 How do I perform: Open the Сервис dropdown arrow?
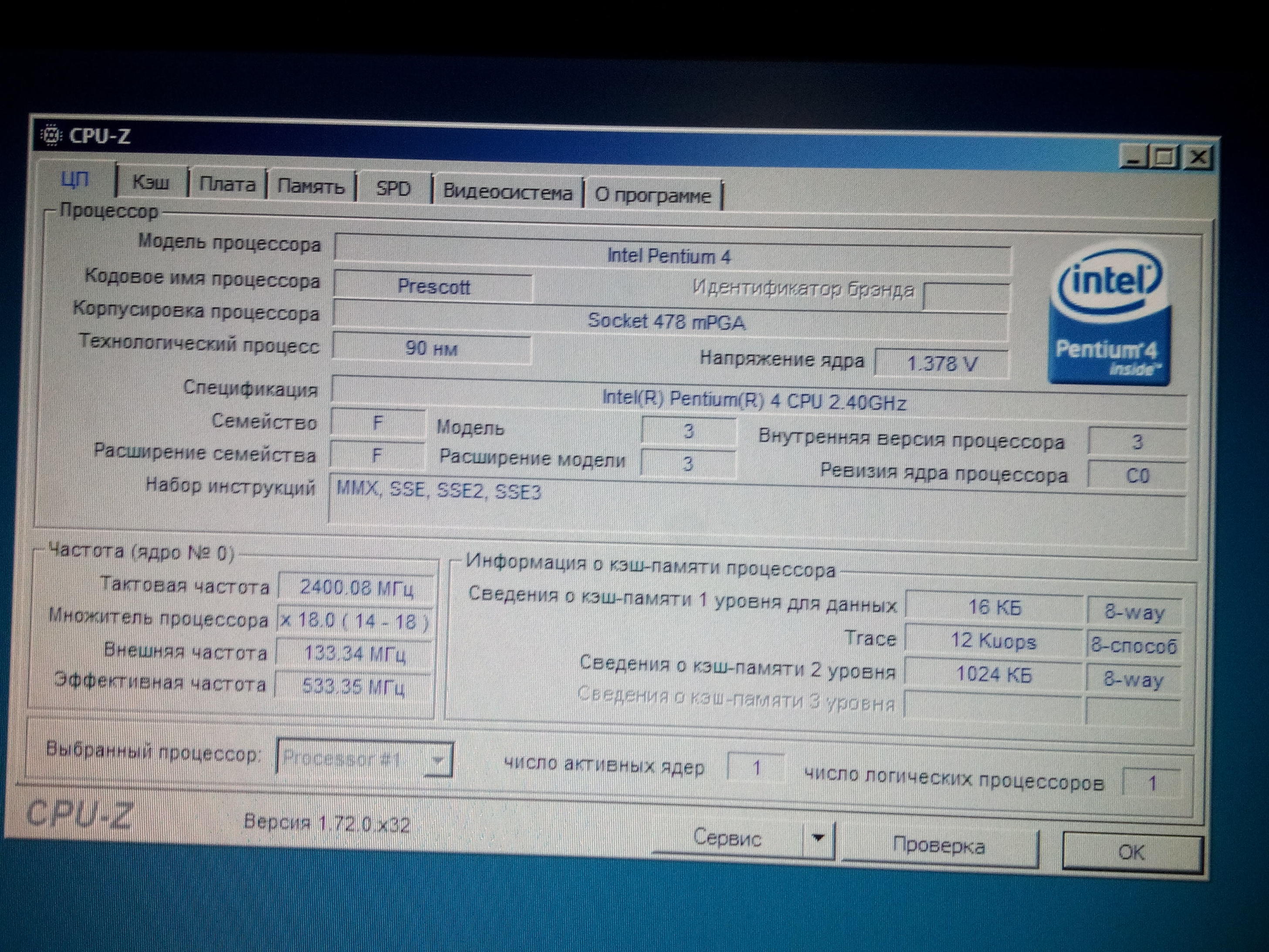tap(819, 839)
